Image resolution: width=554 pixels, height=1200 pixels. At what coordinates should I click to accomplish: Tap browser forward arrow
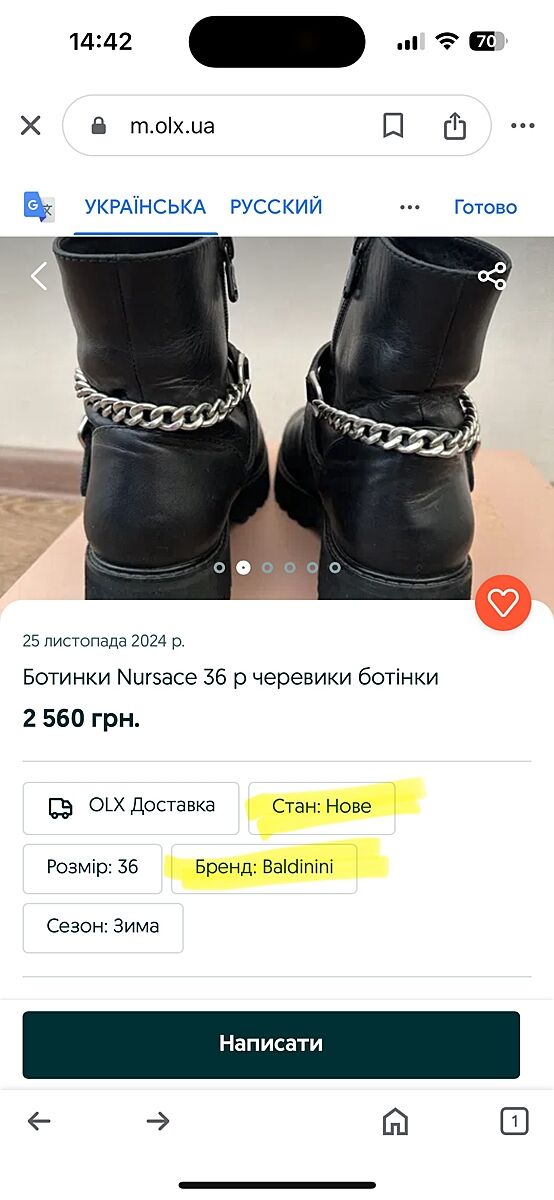click(x=158, y=1122)
